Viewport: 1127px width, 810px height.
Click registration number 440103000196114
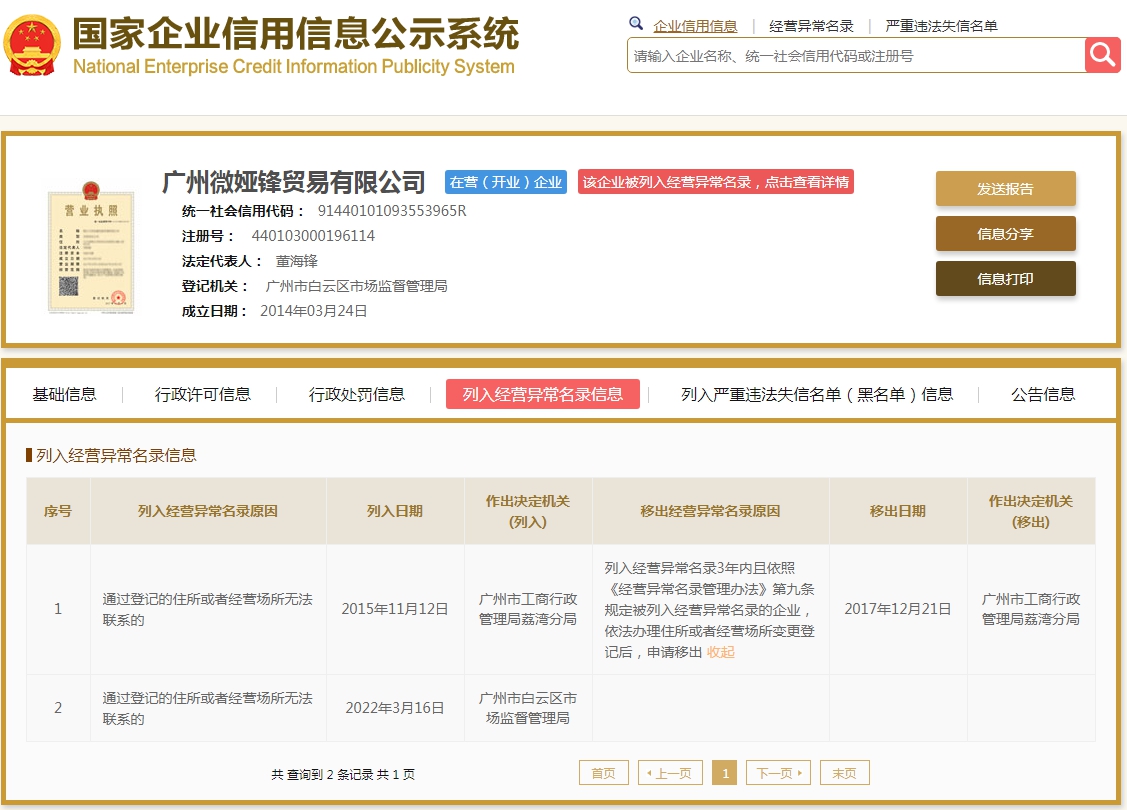313,236
